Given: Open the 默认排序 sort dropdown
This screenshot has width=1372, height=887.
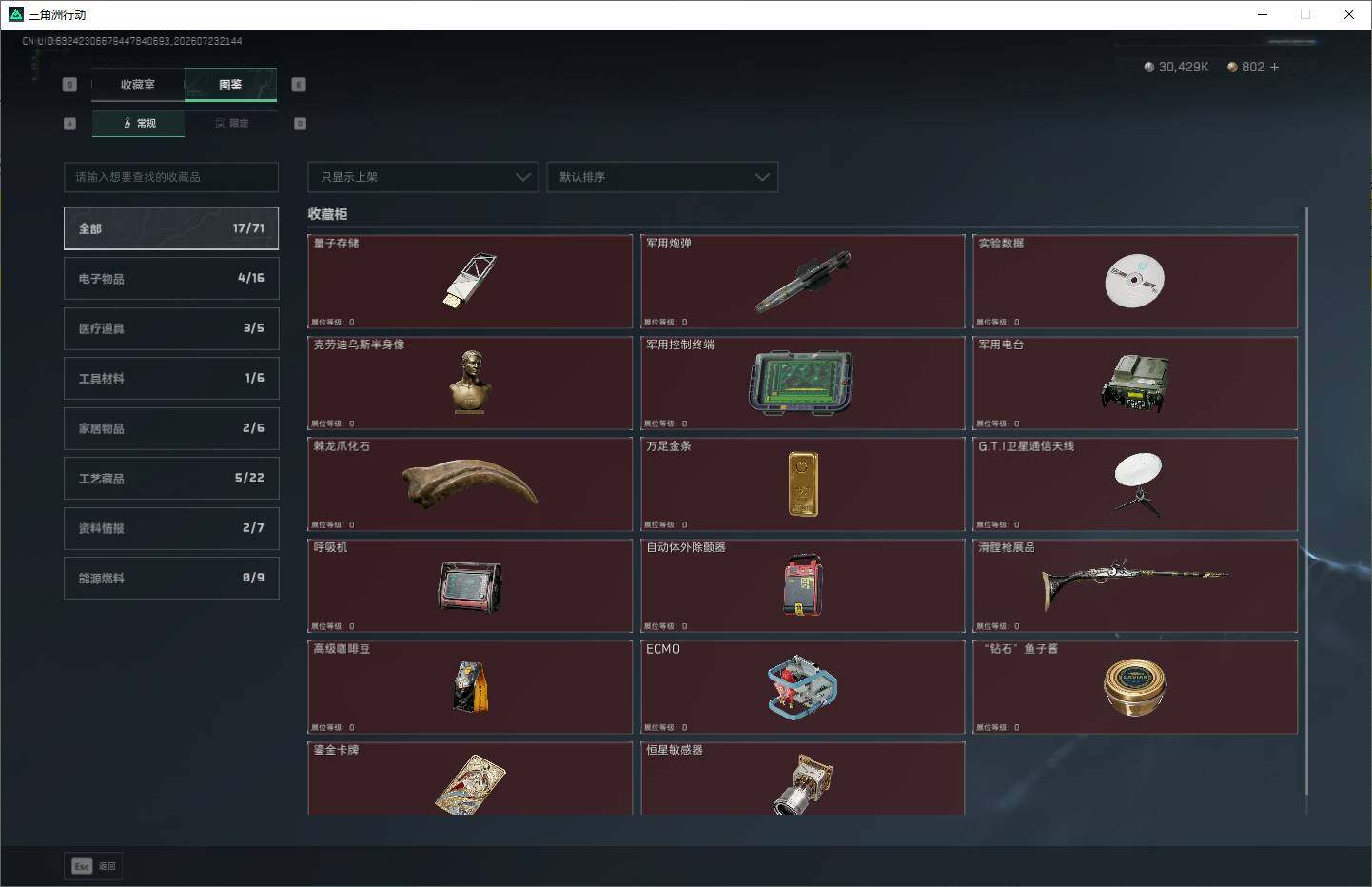Looking at the screenshot, I should (x=662, y=177).
